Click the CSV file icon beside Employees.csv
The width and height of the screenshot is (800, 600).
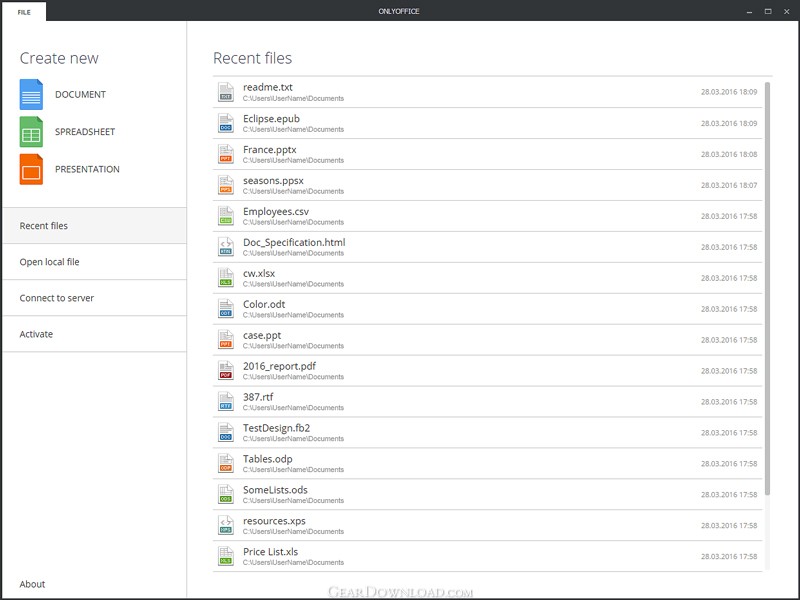pyautogui.click(x=226, y=216)
